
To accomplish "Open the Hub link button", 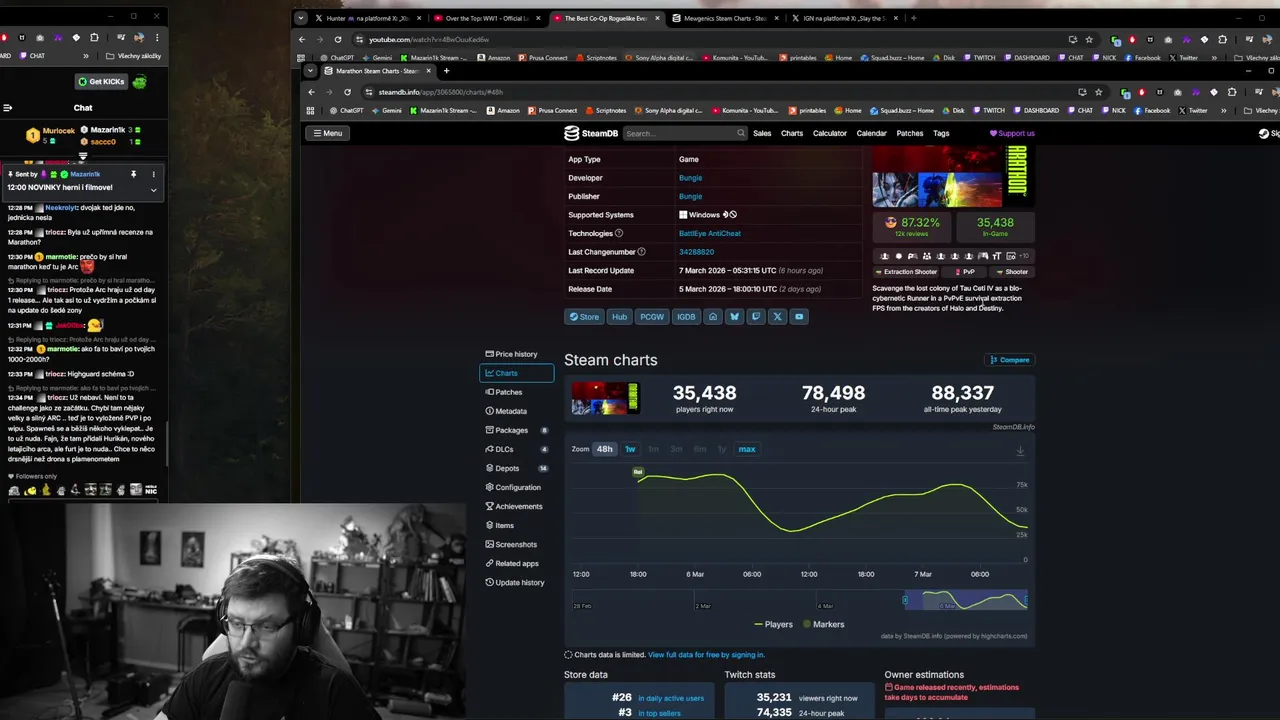I will [x=619, y=317].
